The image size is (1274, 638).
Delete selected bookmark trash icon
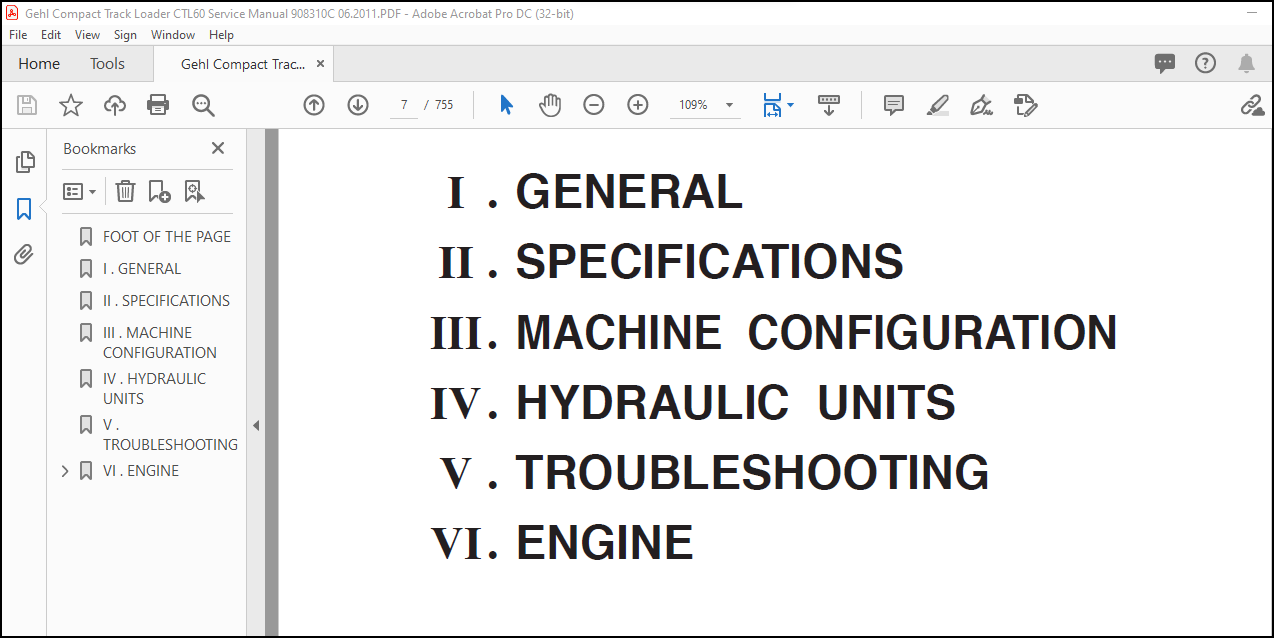pyautogui.click(x=125, y=191)
